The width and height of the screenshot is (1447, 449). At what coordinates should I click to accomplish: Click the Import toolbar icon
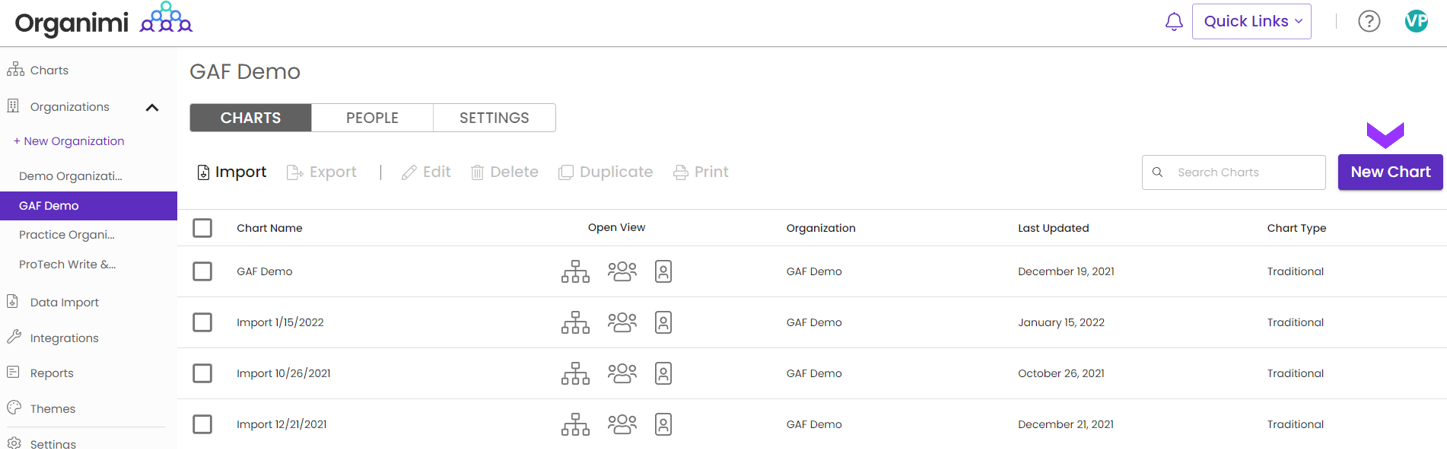(x=204, y=172)
